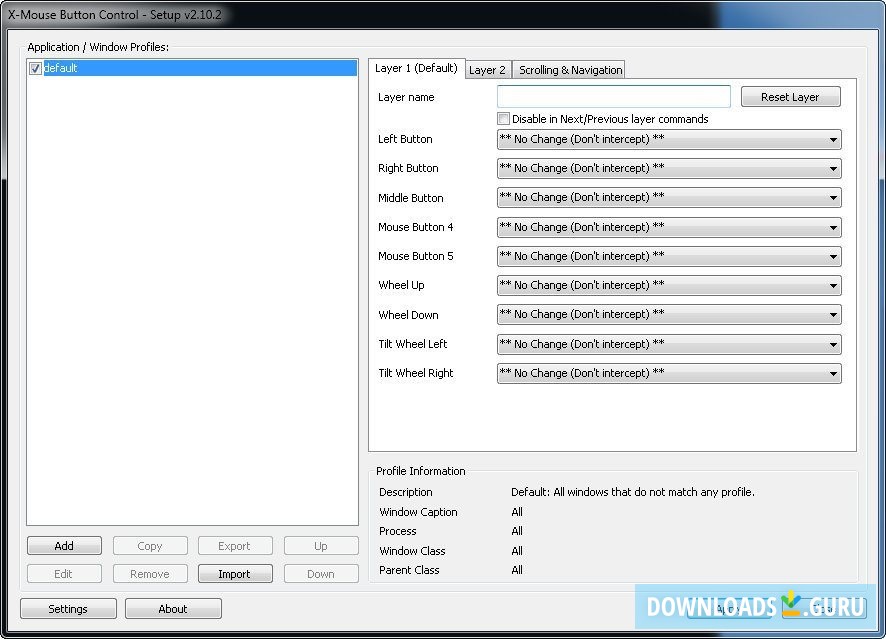Open the Settings dialog
Screen dimensions: 886x639
point(68,608)
